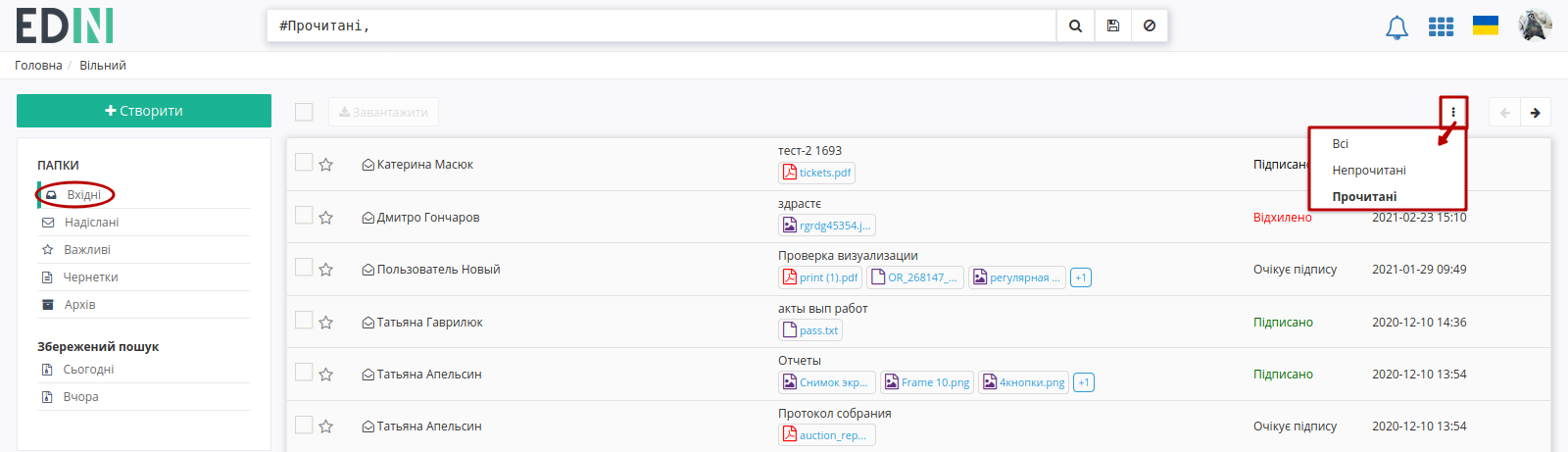Open the Проверка визуализации message subject
The image size is (1568, 452).
[848, 256]
